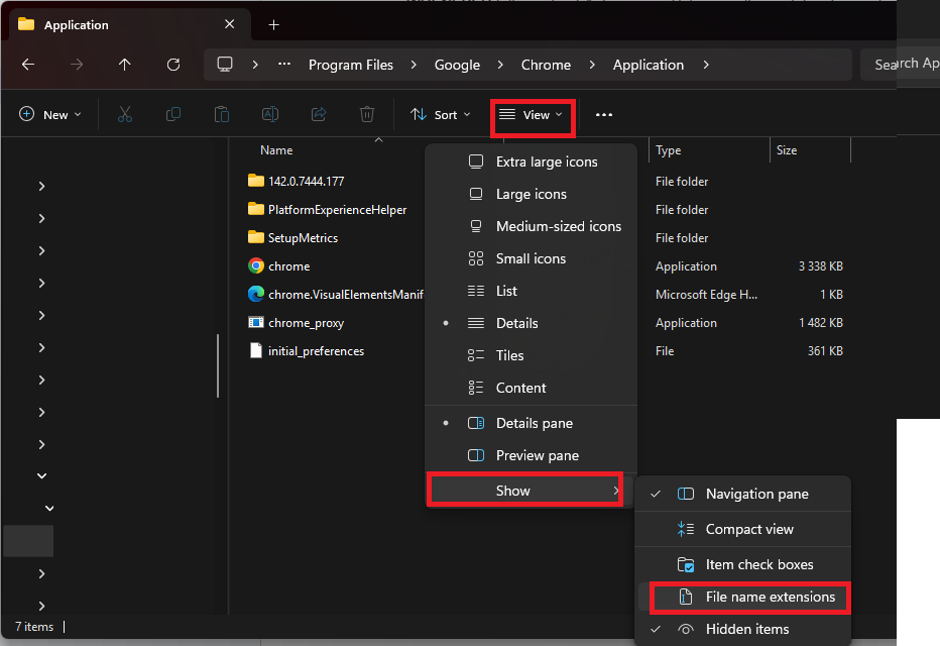This screenshot has width=940, height=646.
Task: Navigate to Google breadcrumb
Action: click(x=457, y=65)
